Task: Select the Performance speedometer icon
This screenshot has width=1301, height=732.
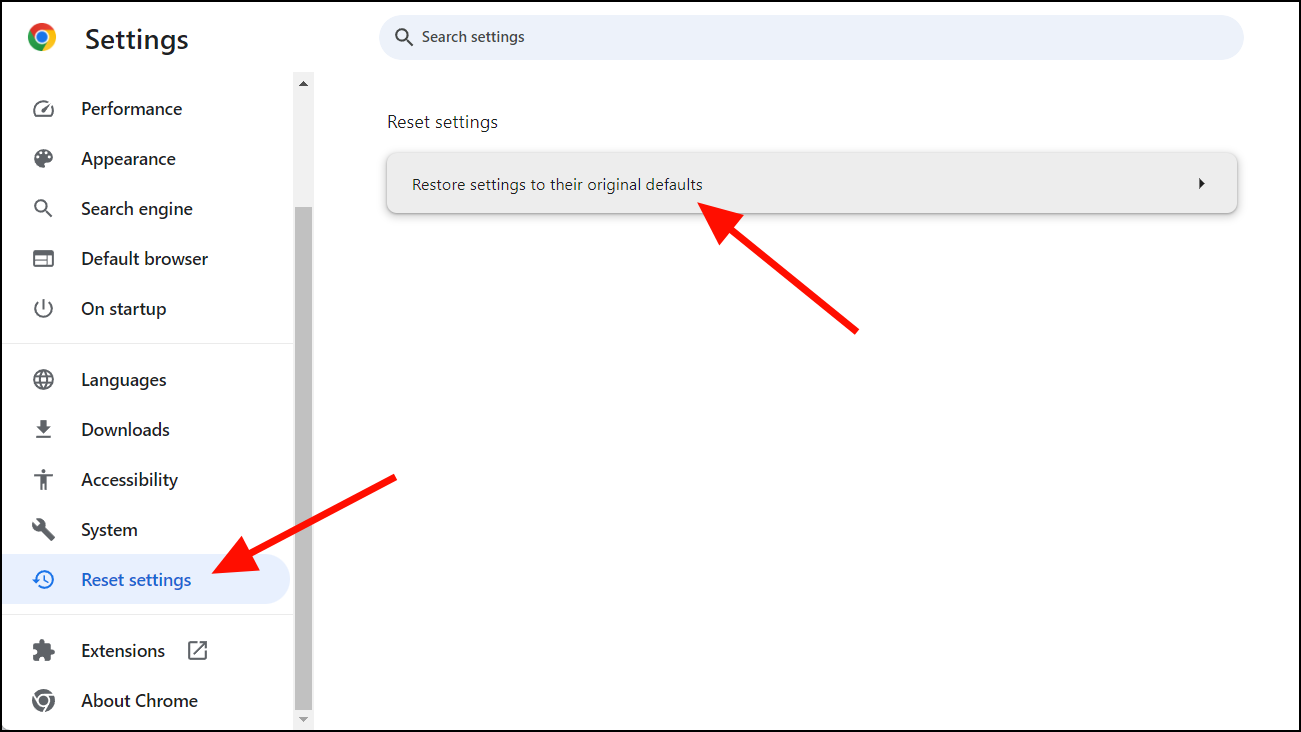Action: [44, 108]
